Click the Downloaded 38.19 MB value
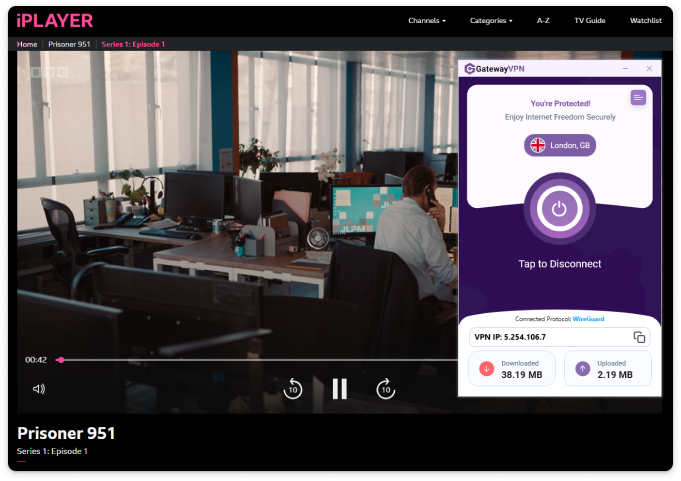681x481 pixels. click(x=522, y=375)
